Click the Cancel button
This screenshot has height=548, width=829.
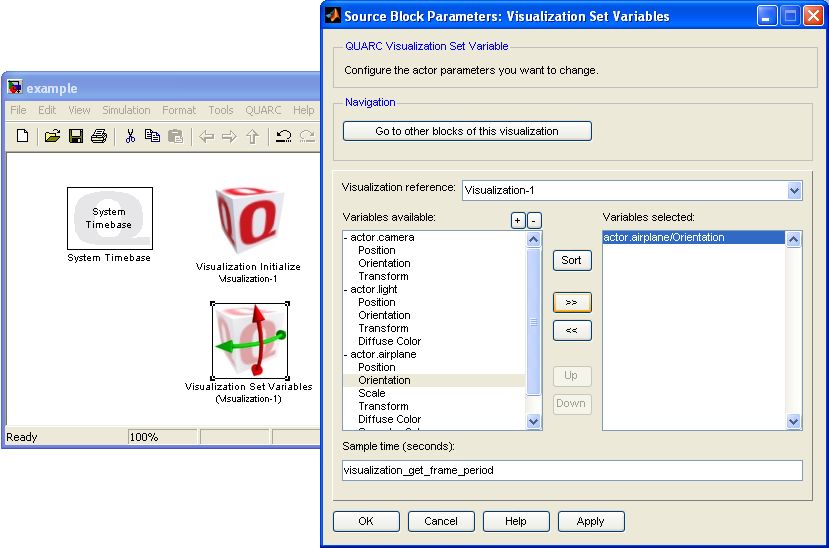(441, 521)
